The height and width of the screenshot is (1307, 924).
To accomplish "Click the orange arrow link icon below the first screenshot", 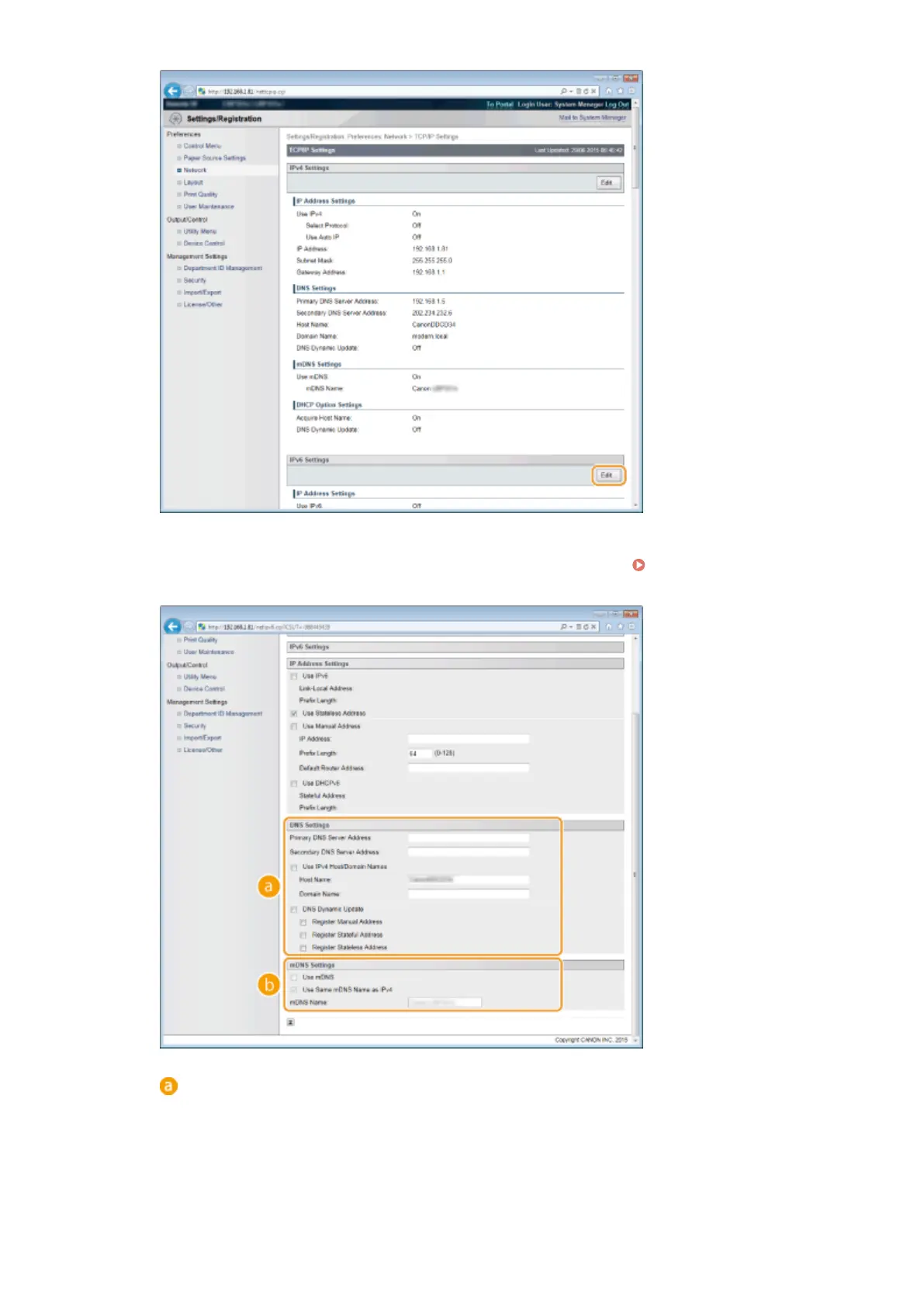I will [638, 565].
